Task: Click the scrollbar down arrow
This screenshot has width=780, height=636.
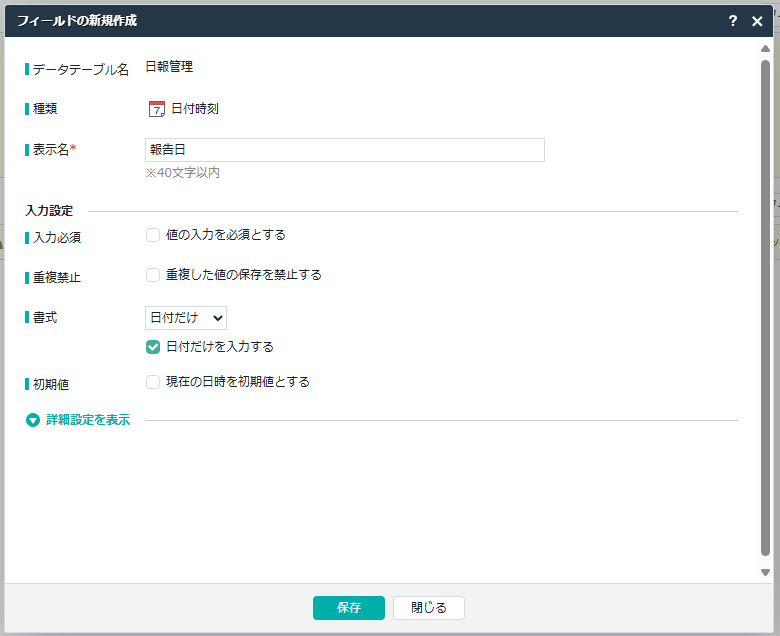Action: (x=765, y=572)
